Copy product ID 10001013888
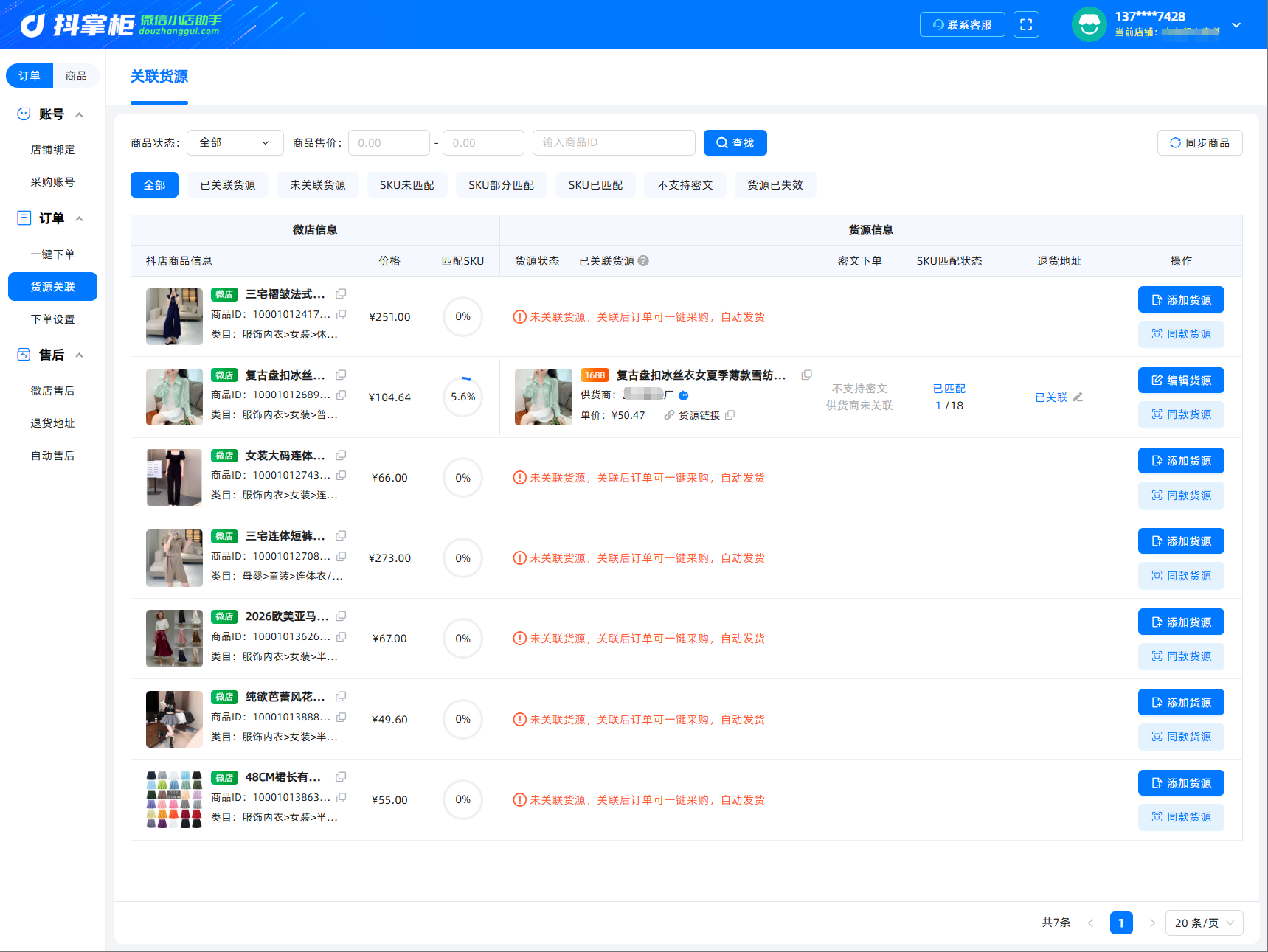The image size is (1268, 952). [x=341, y=717]
